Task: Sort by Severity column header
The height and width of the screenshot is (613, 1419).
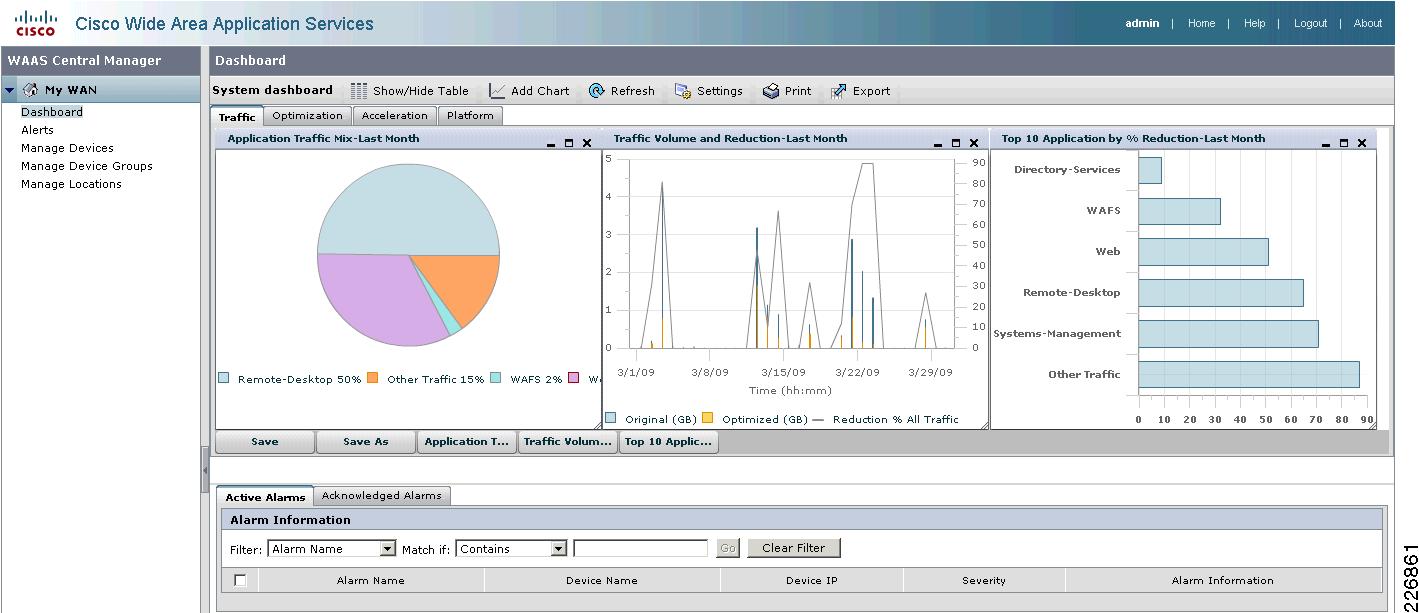Action: pos(984,580)
